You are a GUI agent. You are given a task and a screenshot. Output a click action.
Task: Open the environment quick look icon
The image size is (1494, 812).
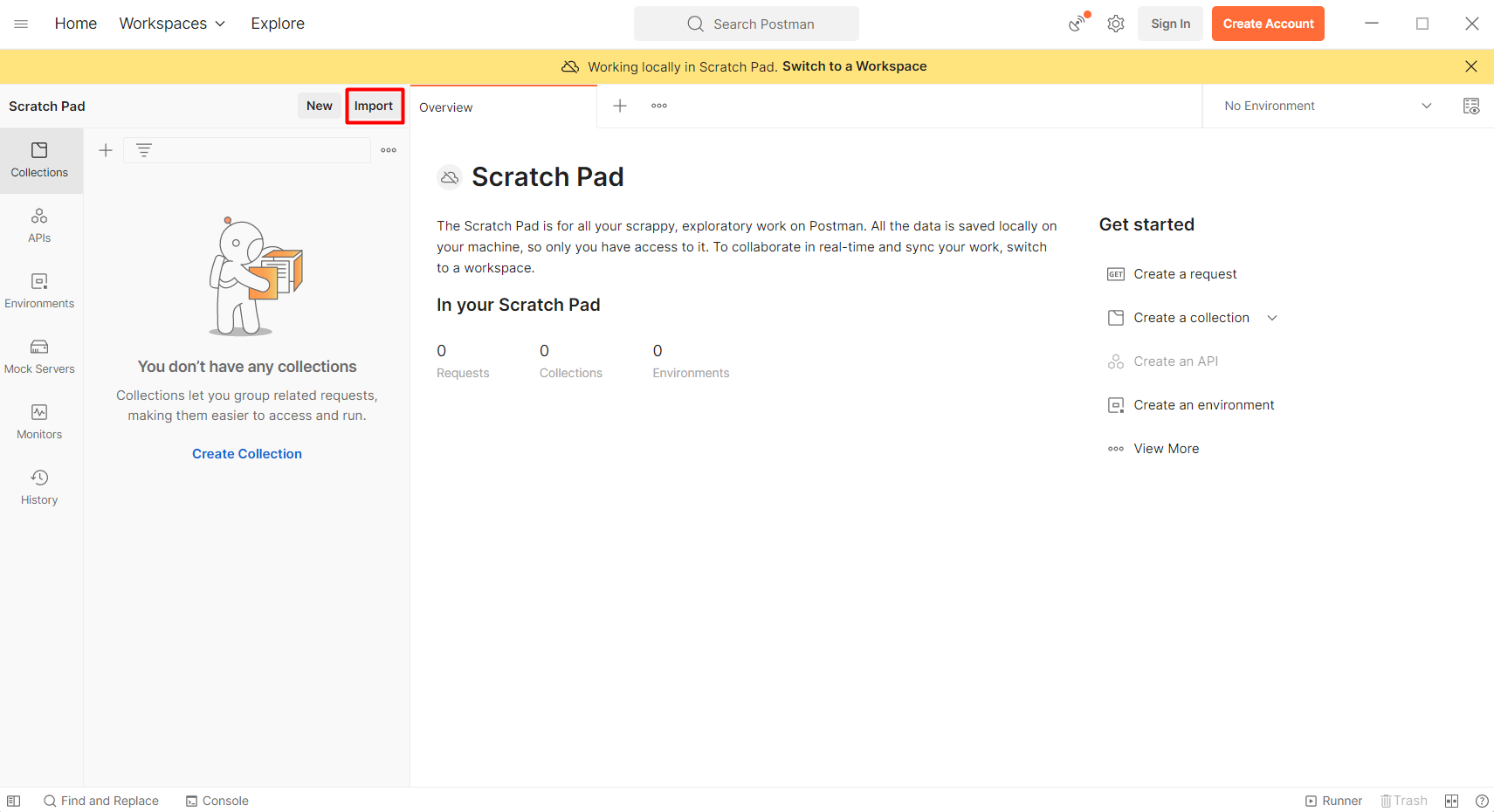tap(1470, 106)
